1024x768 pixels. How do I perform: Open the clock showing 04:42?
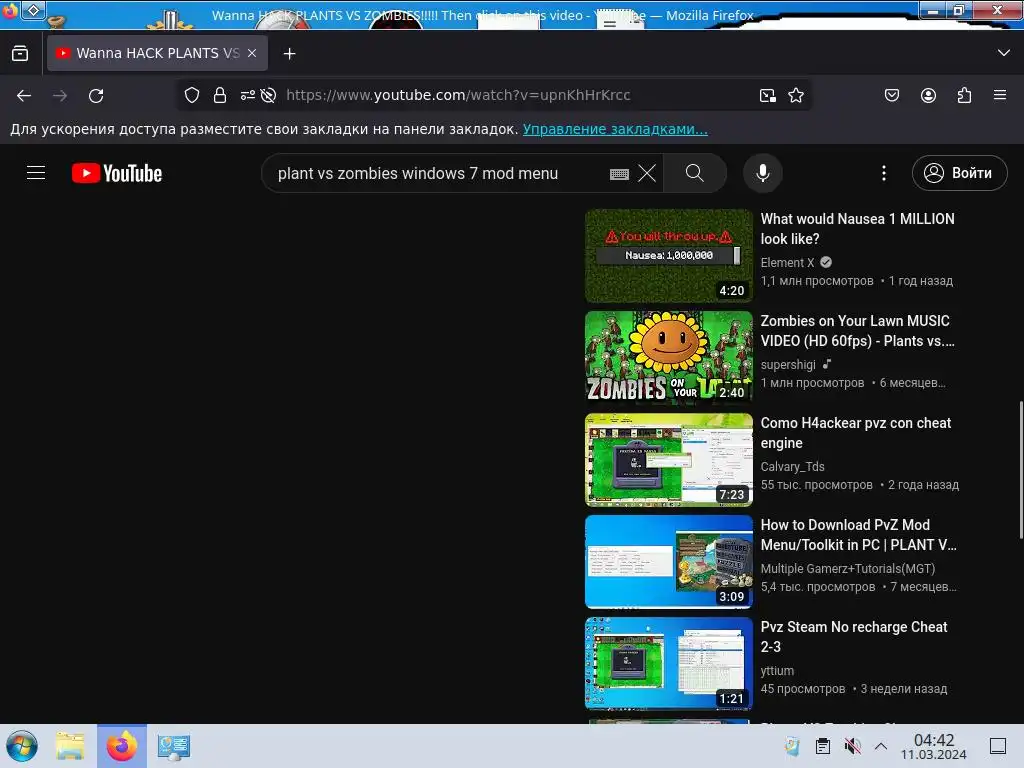click(934, 746)
